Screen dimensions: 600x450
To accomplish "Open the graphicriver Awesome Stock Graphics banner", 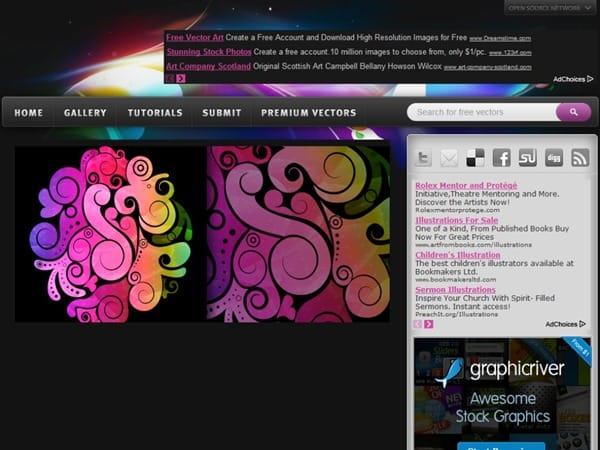I will click(x=502, y=394).
